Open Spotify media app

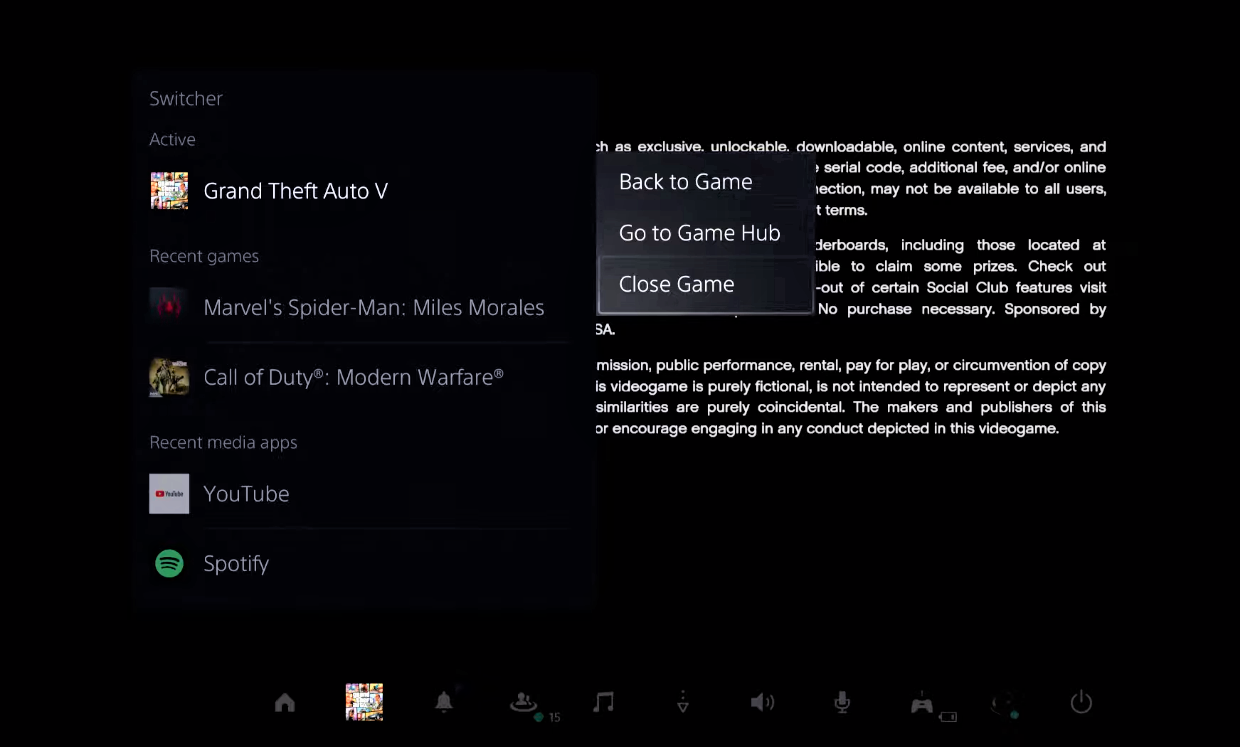(x=358, y=563)
